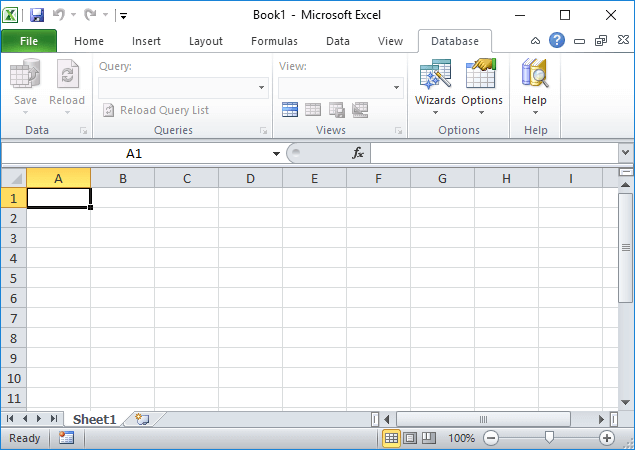Viewport: 635px width, 450px height.
Task: Click the Excel application icon in title bar
Action: coord(10,15)
